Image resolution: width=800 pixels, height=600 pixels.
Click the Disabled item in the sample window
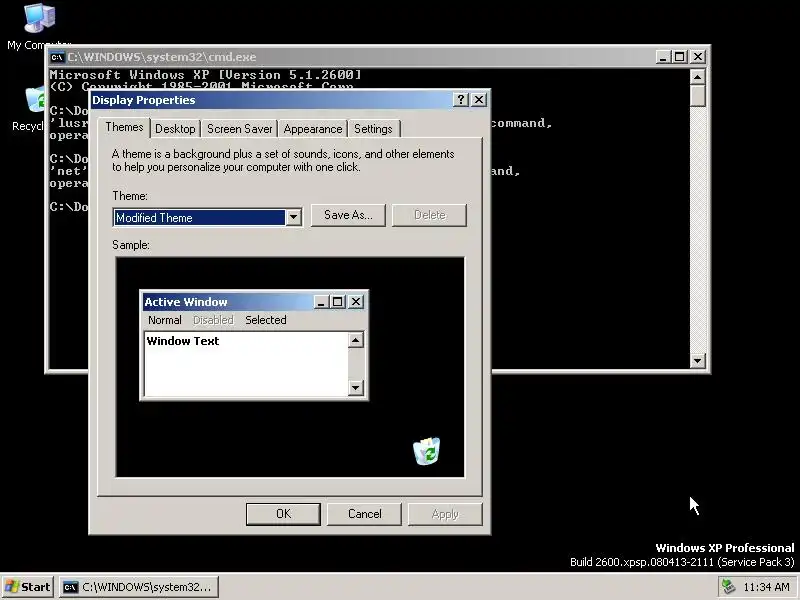coord(213,320)
